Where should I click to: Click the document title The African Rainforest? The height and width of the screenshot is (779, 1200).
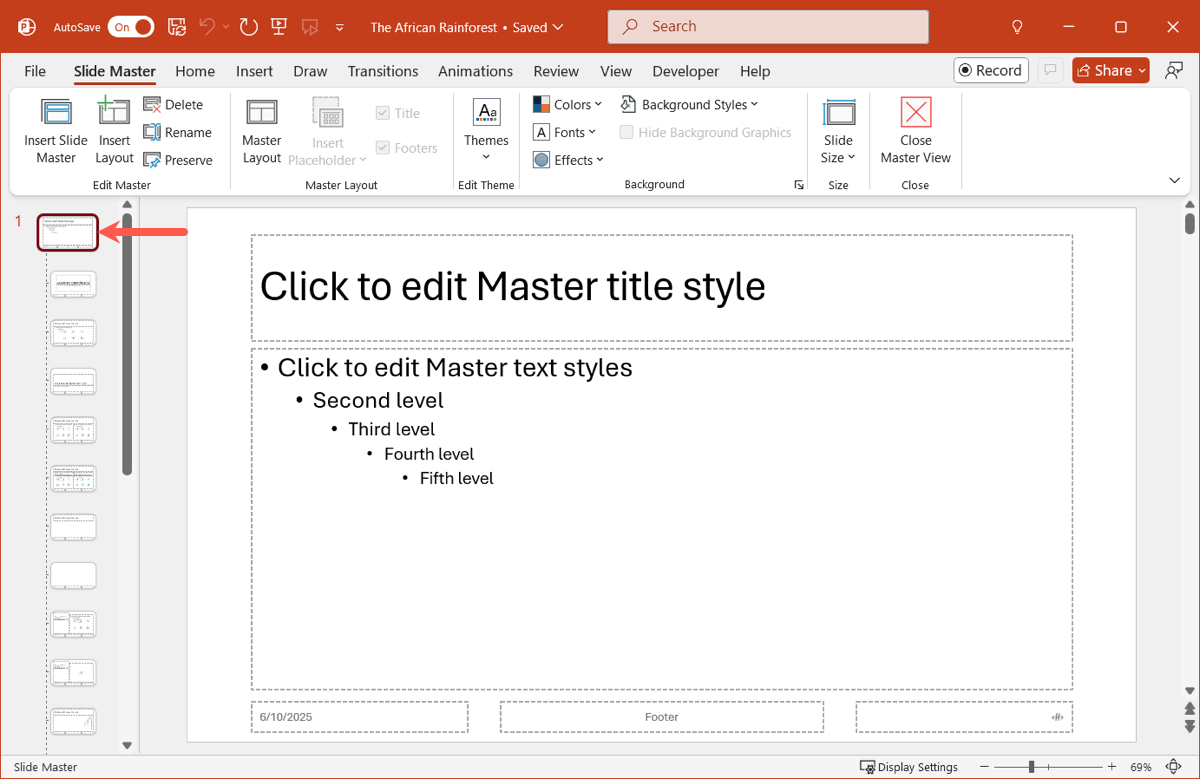click(x=433, y=27)
